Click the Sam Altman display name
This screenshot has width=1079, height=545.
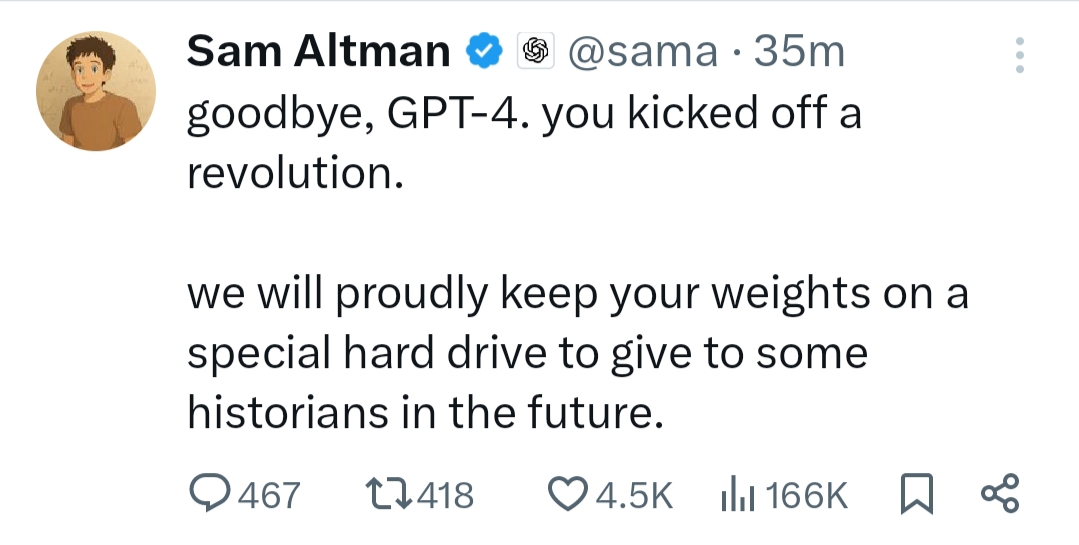point(318,52)
